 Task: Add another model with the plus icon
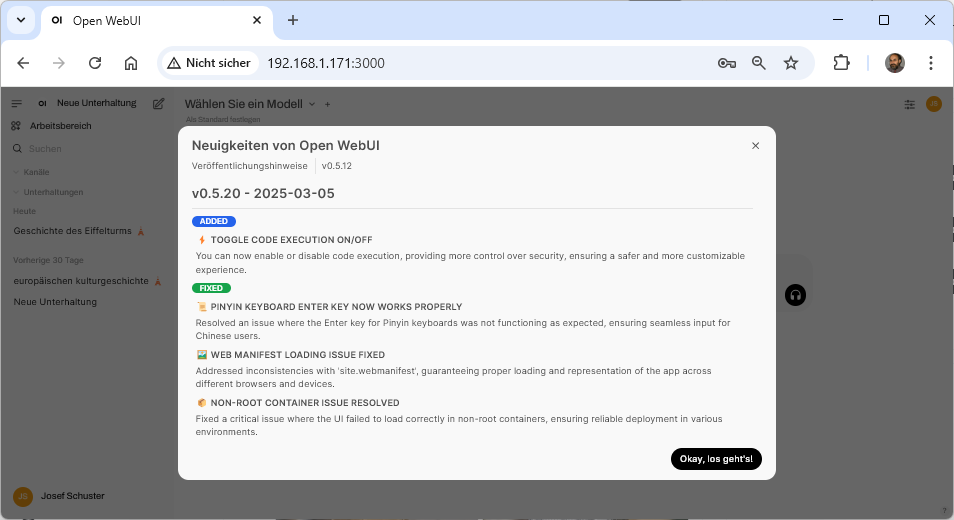327,104
